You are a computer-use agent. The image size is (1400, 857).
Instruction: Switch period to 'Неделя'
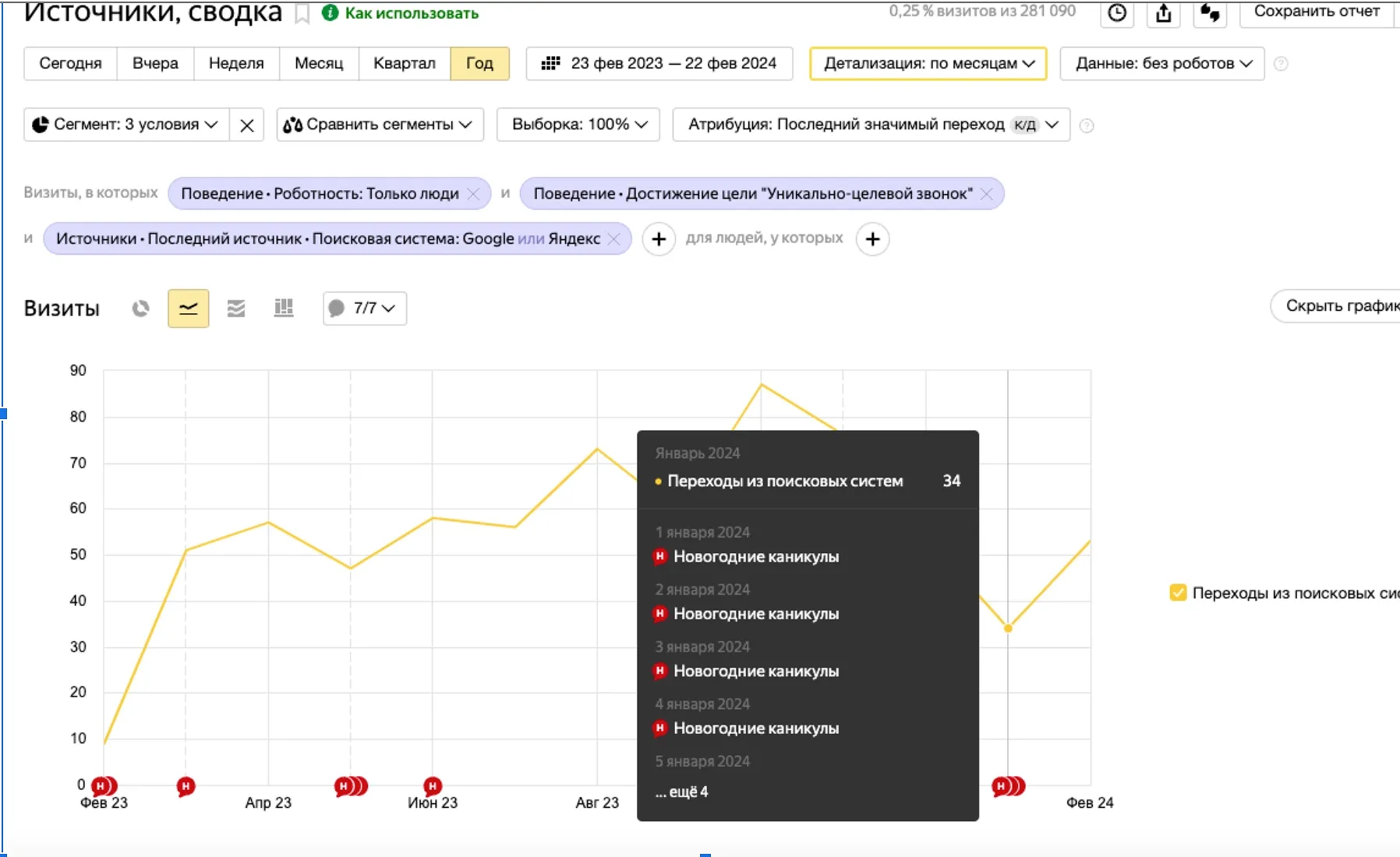pyautogui.click(x=236, y=64)
